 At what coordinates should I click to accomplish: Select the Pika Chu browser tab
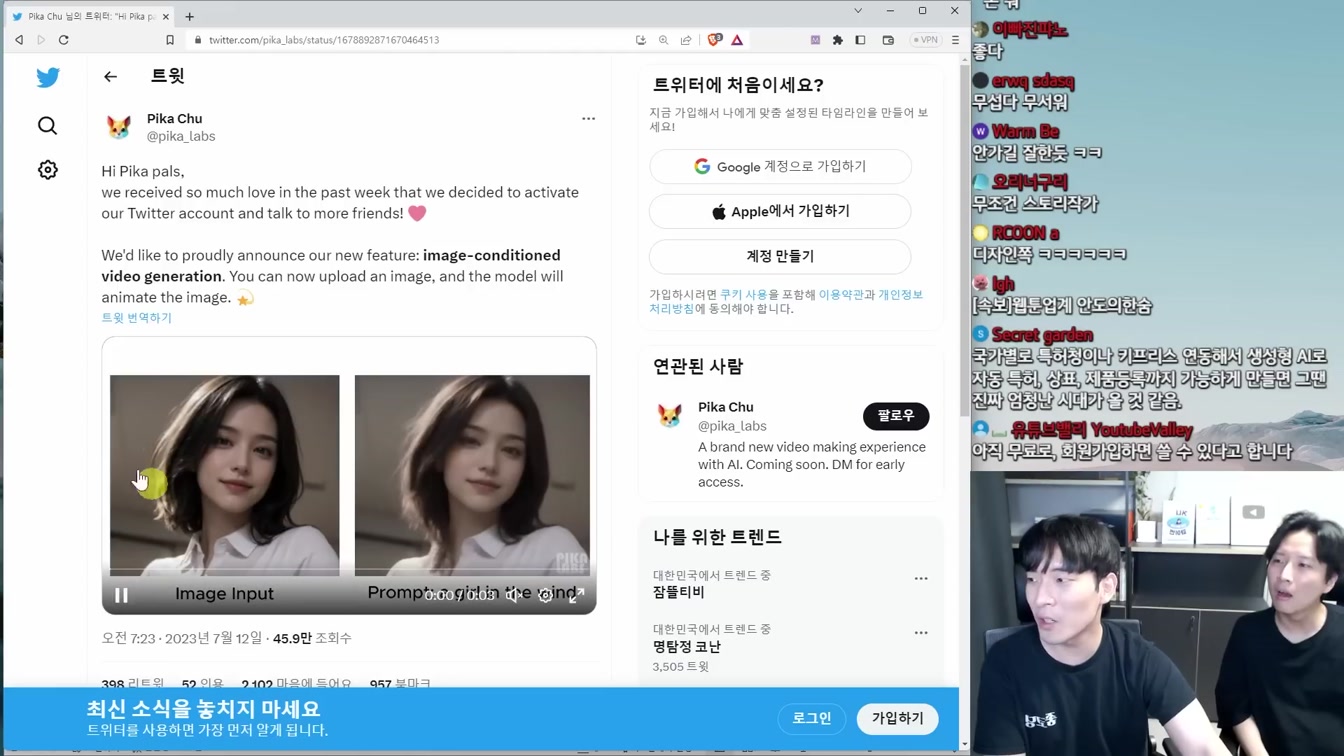pyautogui.click(x=88, y=16)
